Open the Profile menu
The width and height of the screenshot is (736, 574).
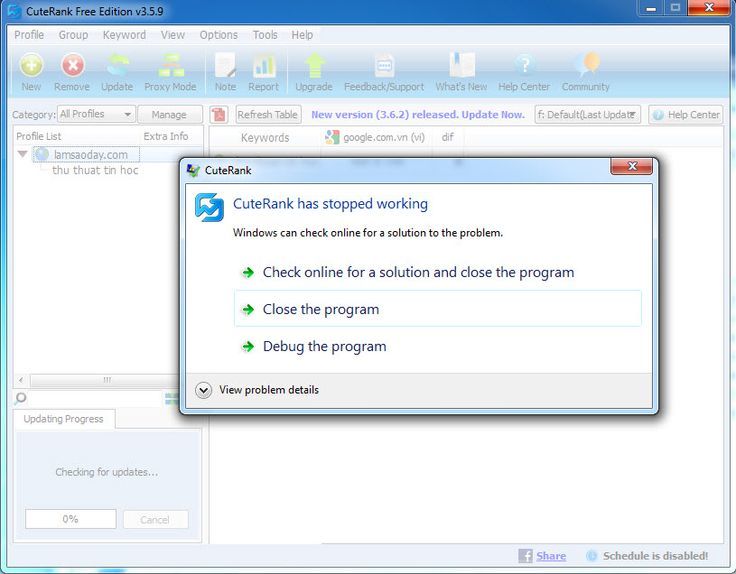tap(29, 35)
